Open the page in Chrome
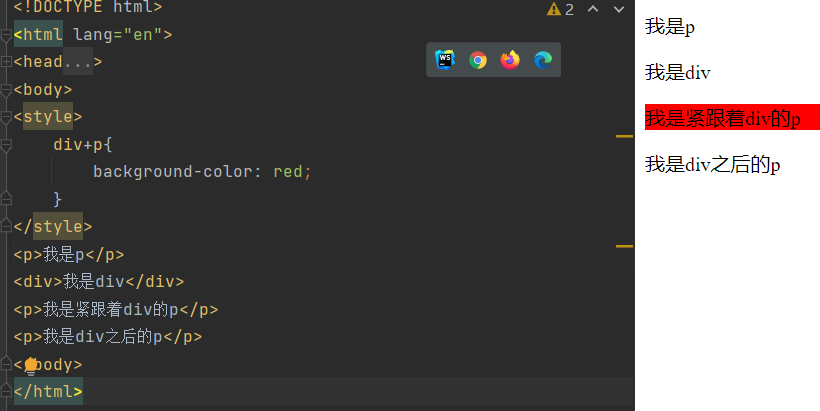This screenshot has height=411, width=820. (x=478, y=60)
